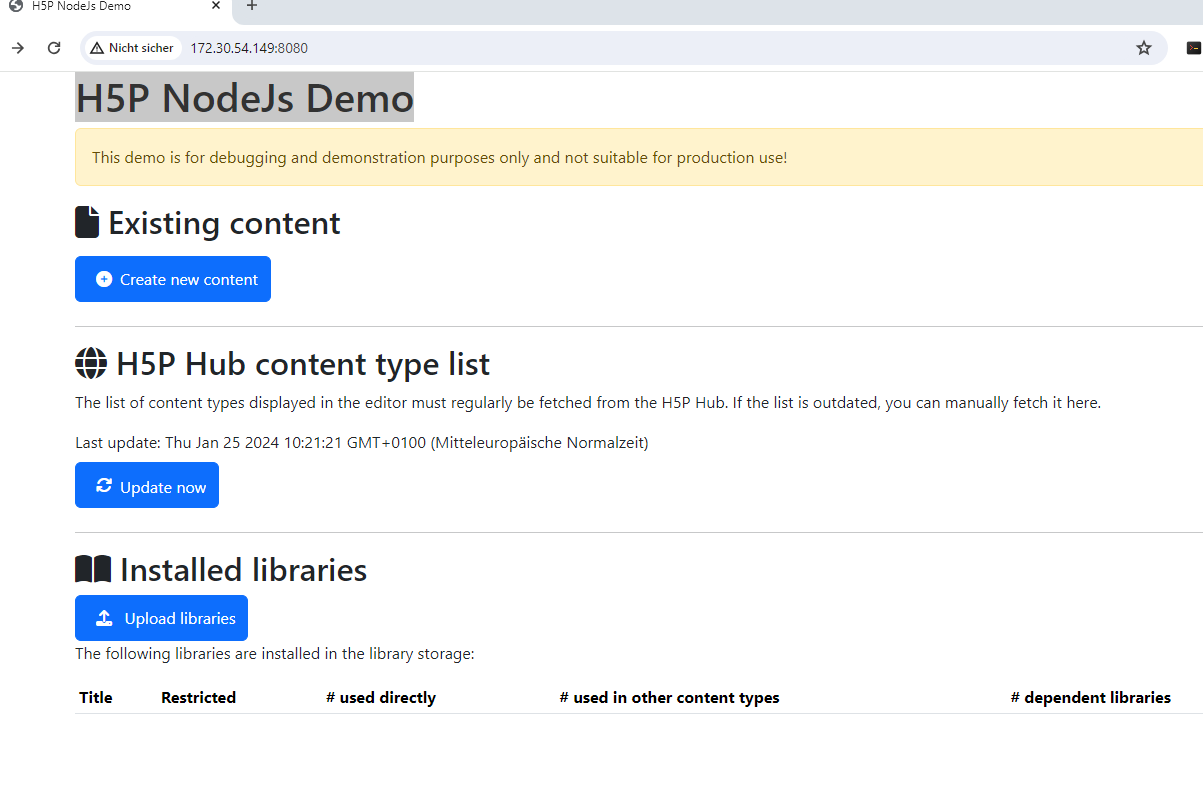Click the Upload libraries button

161,618
